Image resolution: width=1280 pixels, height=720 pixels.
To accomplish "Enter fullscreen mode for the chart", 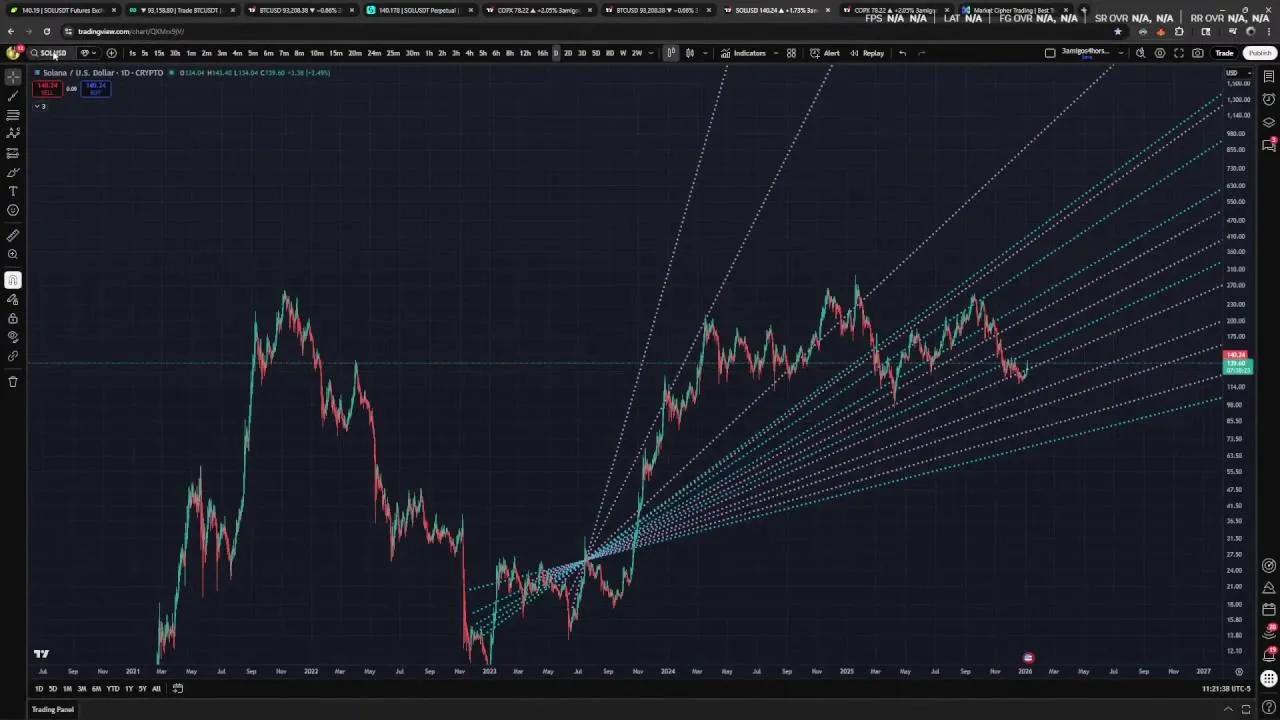I will click(x=1179, y=53).
